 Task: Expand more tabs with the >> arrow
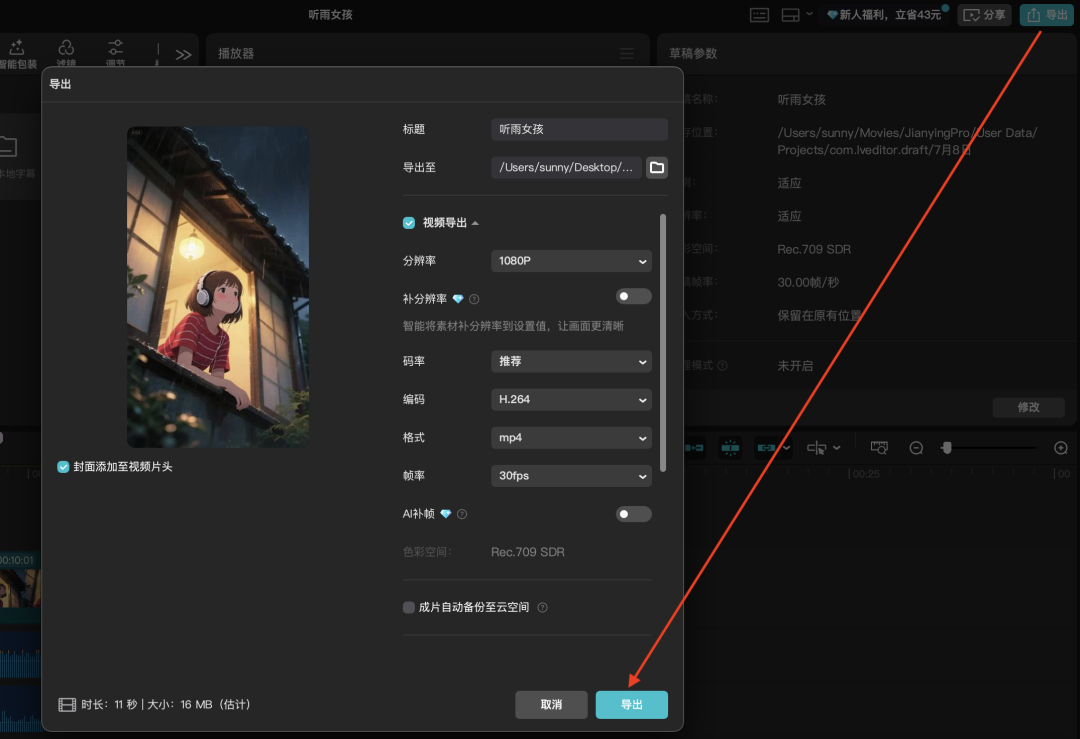click(183, 55)
